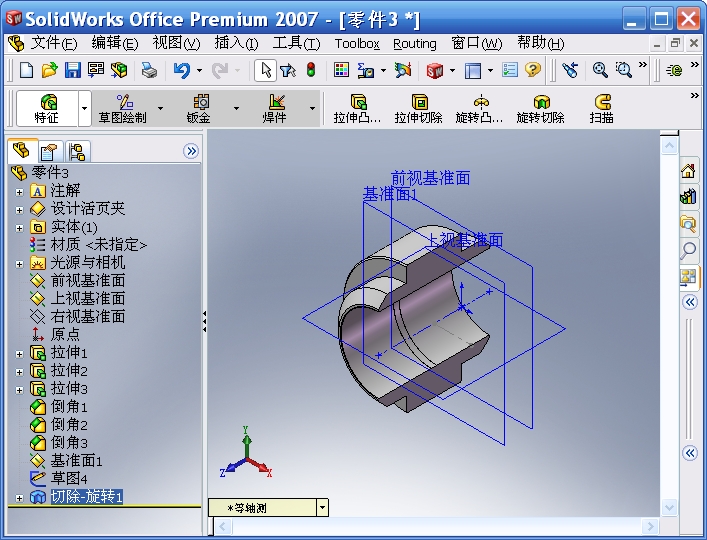The image size is (707, 540).
Task: Open the 插入(I) menu
Action: 236,43
